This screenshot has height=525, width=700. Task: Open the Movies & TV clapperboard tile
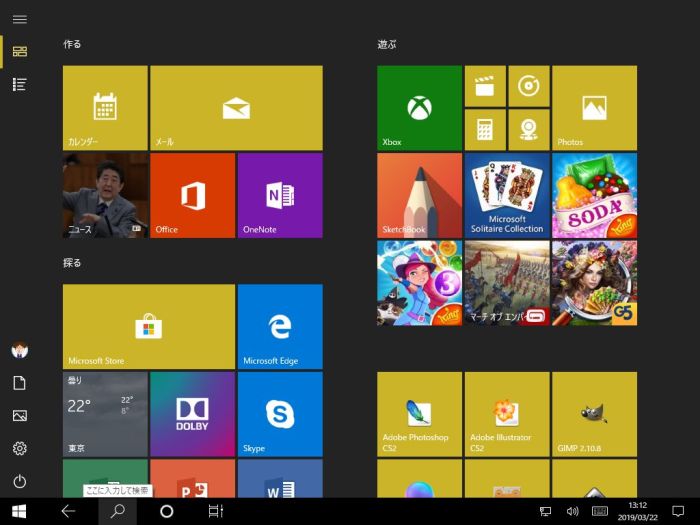click(x=485, y=87)
